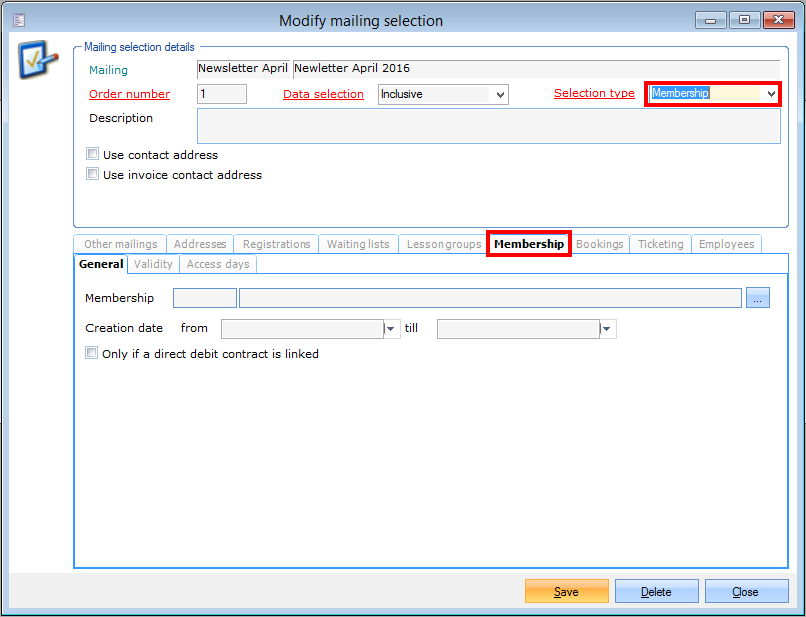Toggle Use invoice contact address checkbox

(93, 174)
